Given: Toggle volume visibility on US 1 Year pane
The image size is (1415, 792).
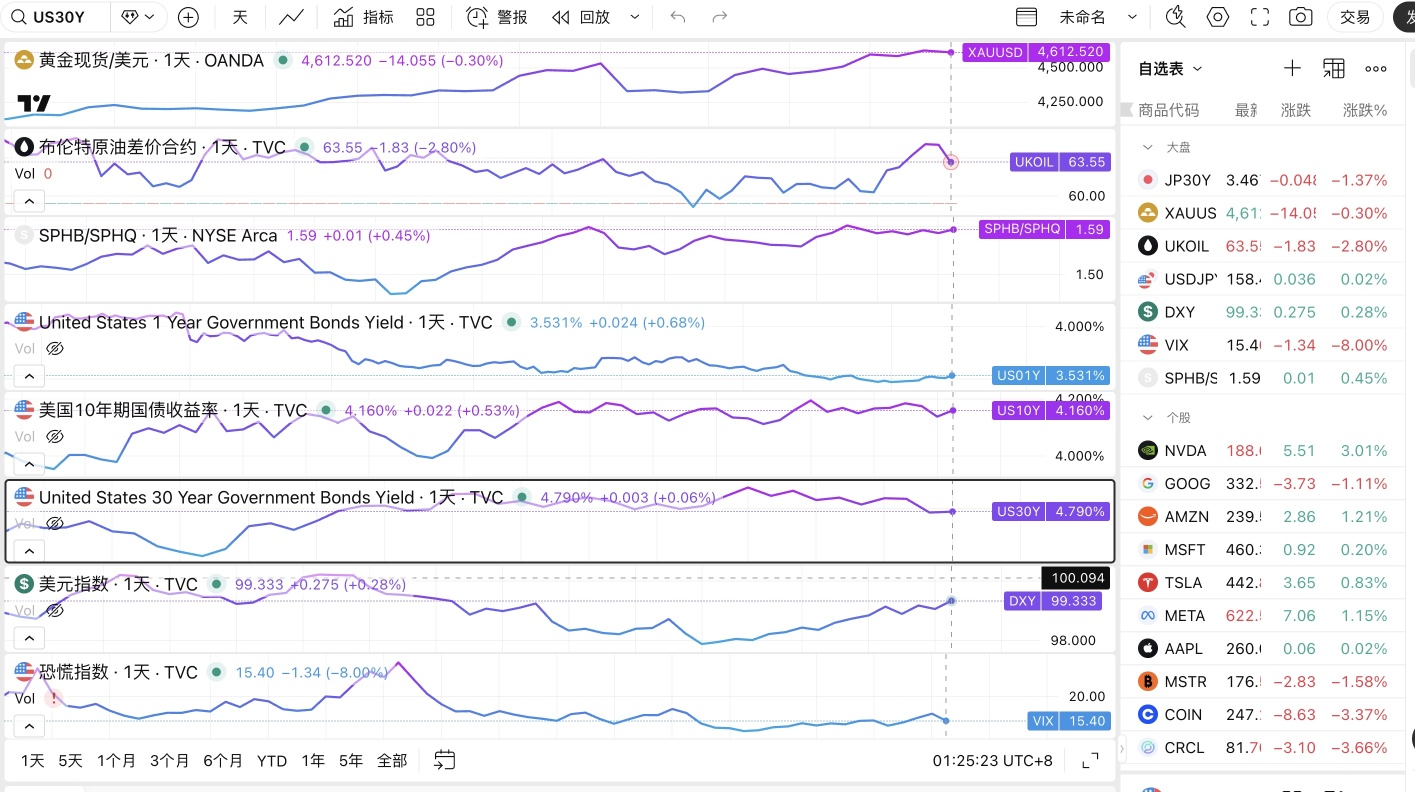Looking at the screenshot, I should point(55,349).
